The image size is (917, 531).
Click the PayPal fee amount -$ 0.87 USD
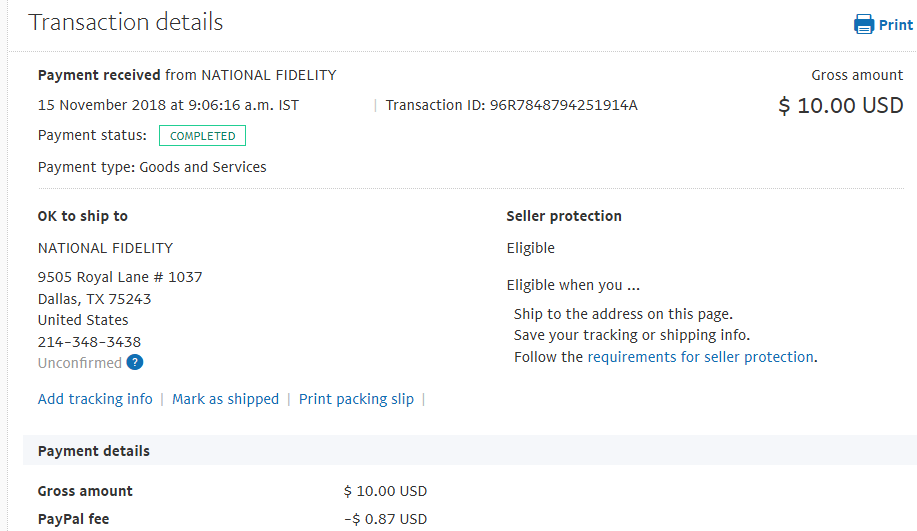tap(385, 519)
